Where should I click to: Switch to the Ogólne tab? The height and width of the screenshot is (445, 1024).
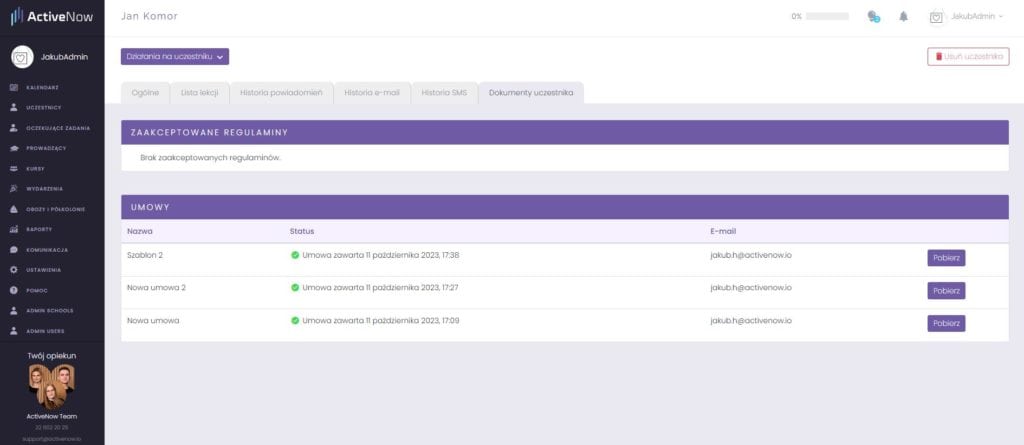click(144, 93)
